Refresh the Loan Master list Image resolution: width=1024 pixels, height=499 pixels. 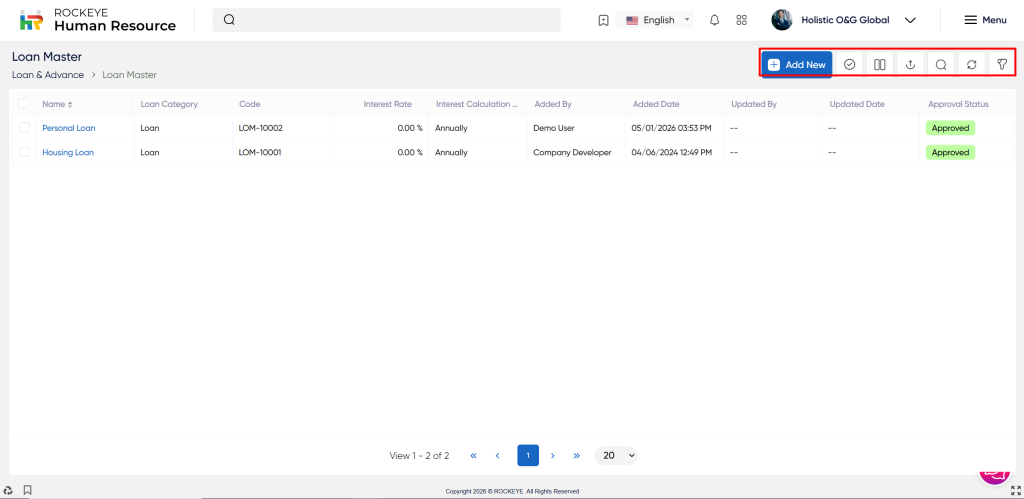(x=971, y=64)
